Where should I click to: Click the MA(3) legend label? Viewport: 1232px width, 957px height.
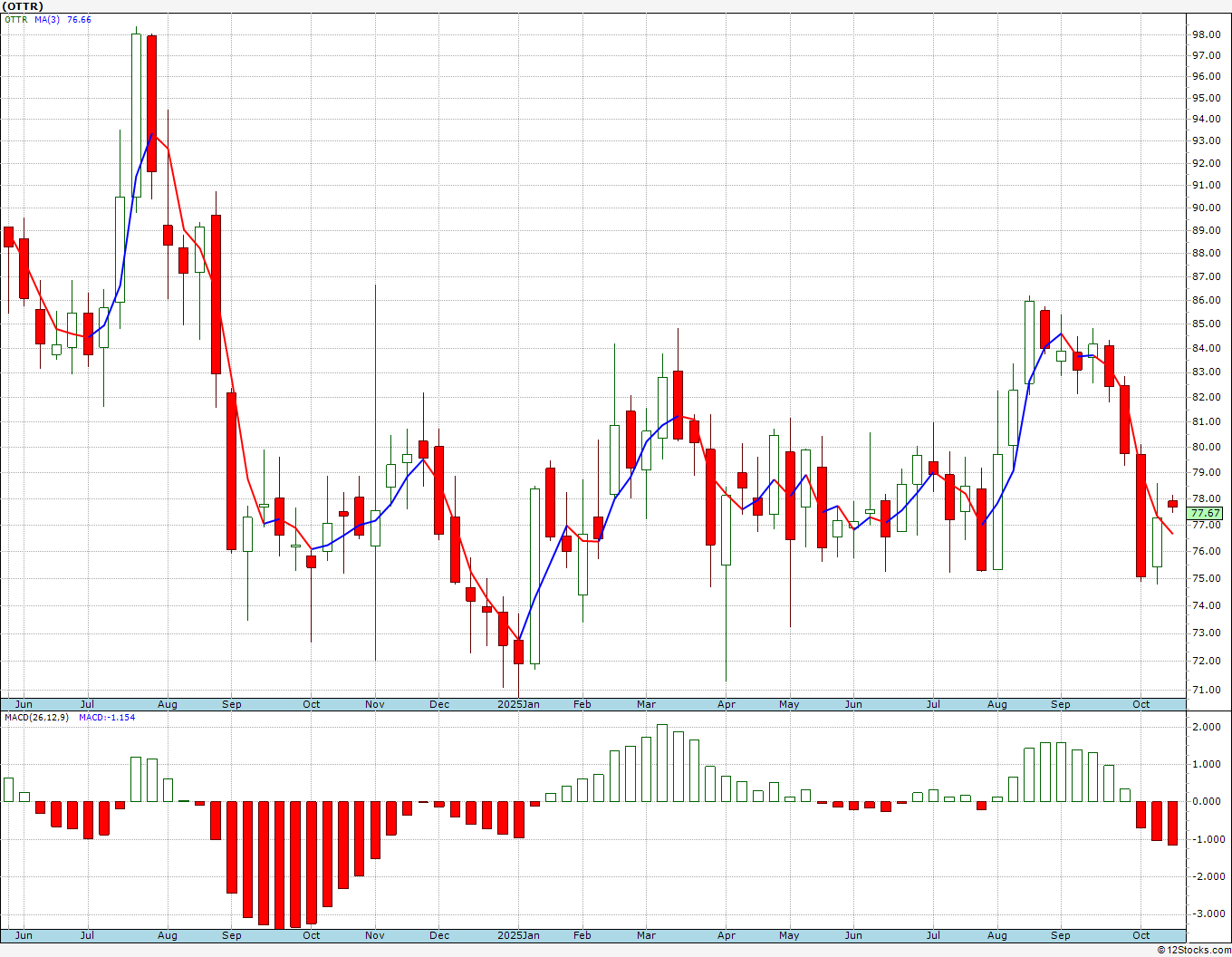(47, 20)
